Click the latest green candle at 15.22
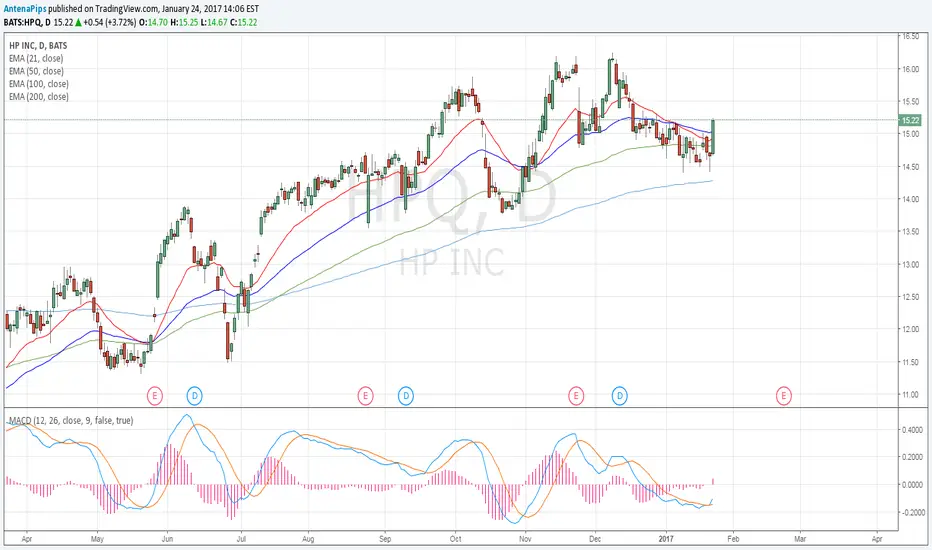This screenshot has height=550, width=932. coord(713,137)
